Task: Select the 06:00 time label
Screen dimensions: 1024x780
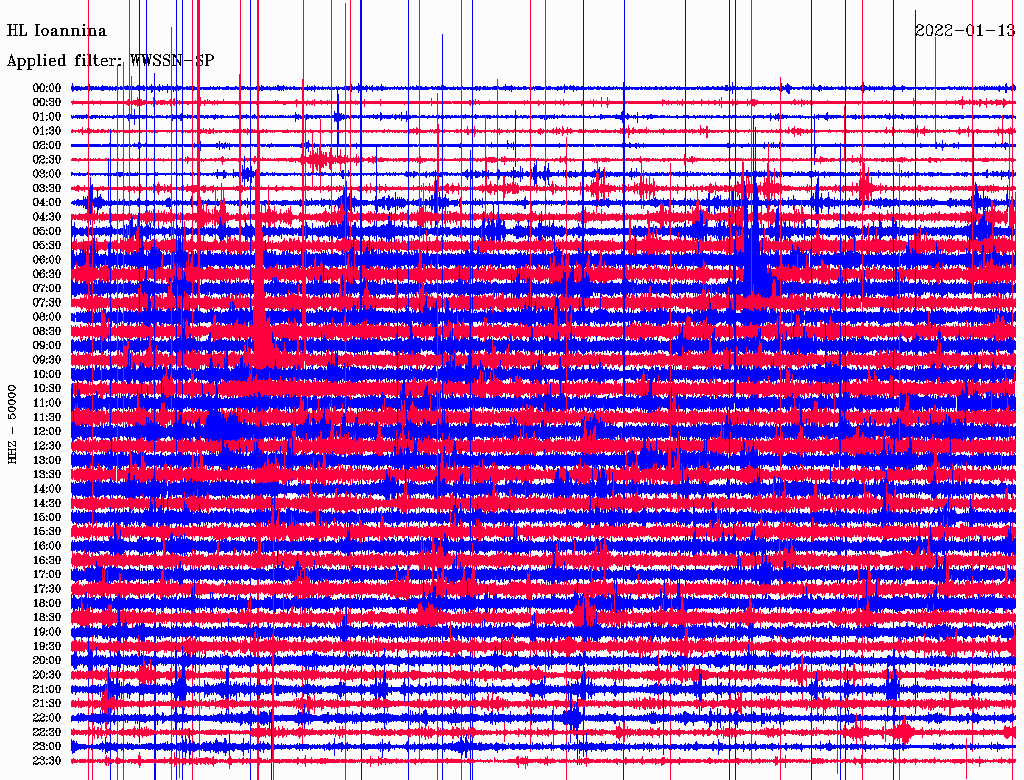Action: (47, 260)
